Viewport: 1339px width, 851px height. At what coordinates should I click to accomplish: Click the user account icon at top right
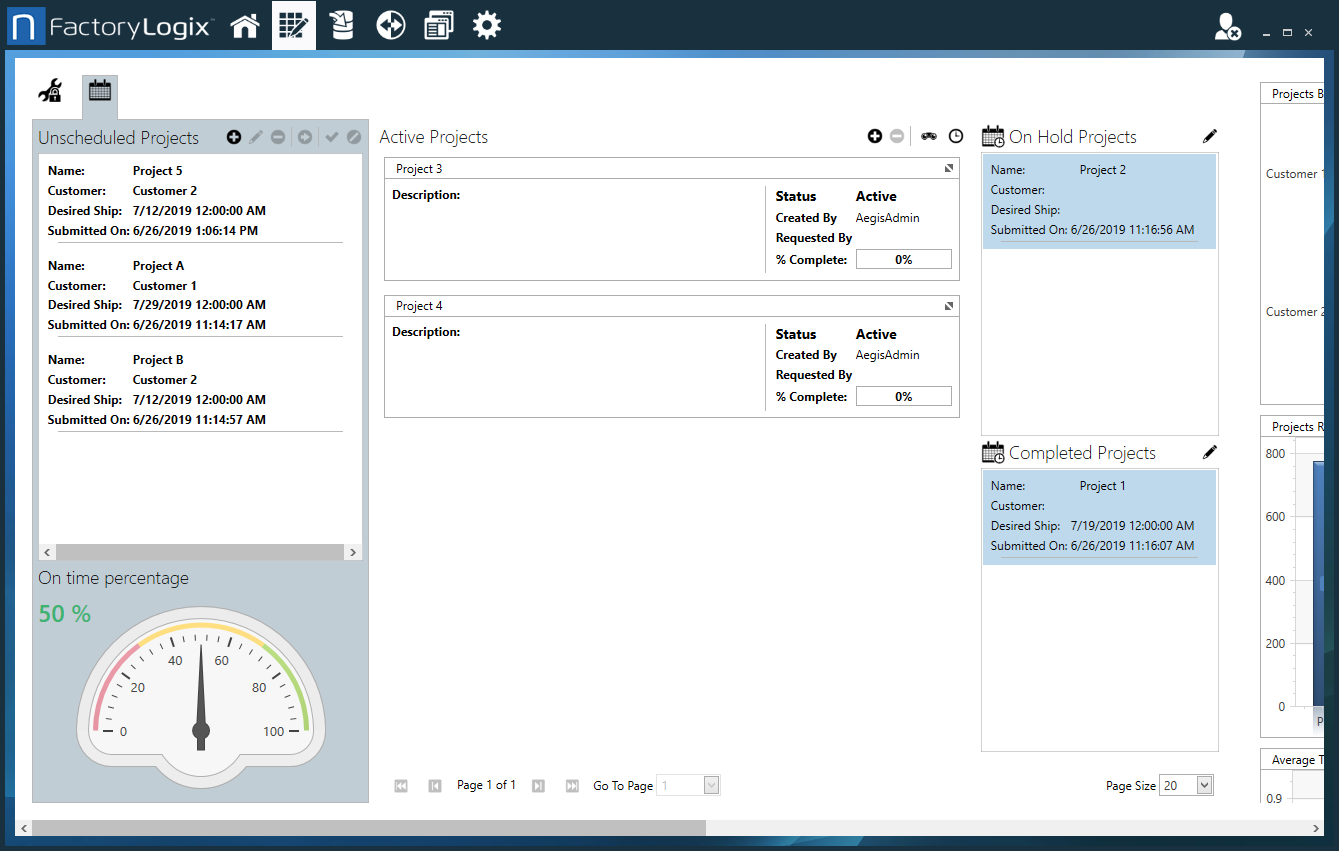tap(1227, 27)
